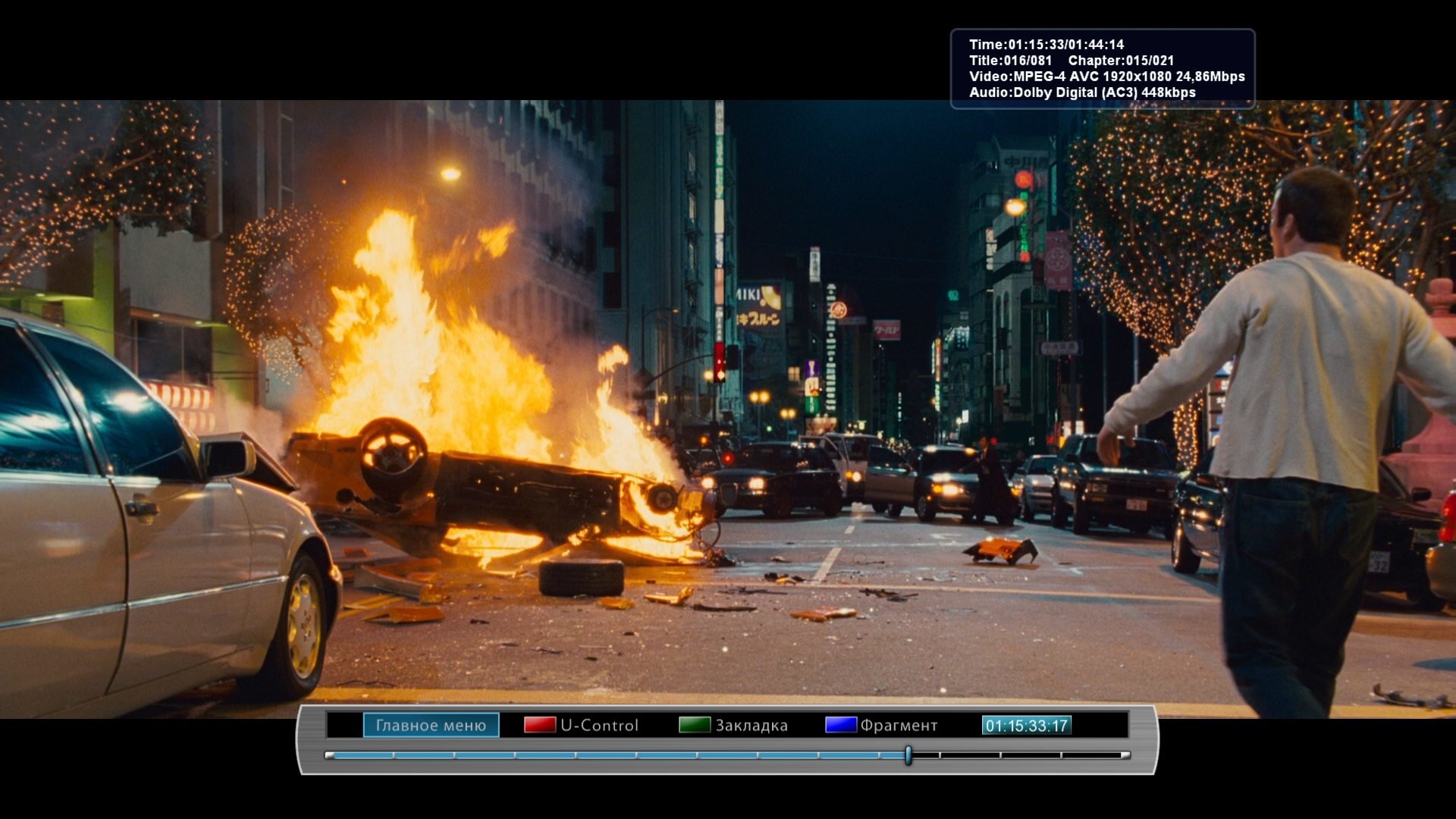Open Главное меню on the control bar

(x=431, y=725)
